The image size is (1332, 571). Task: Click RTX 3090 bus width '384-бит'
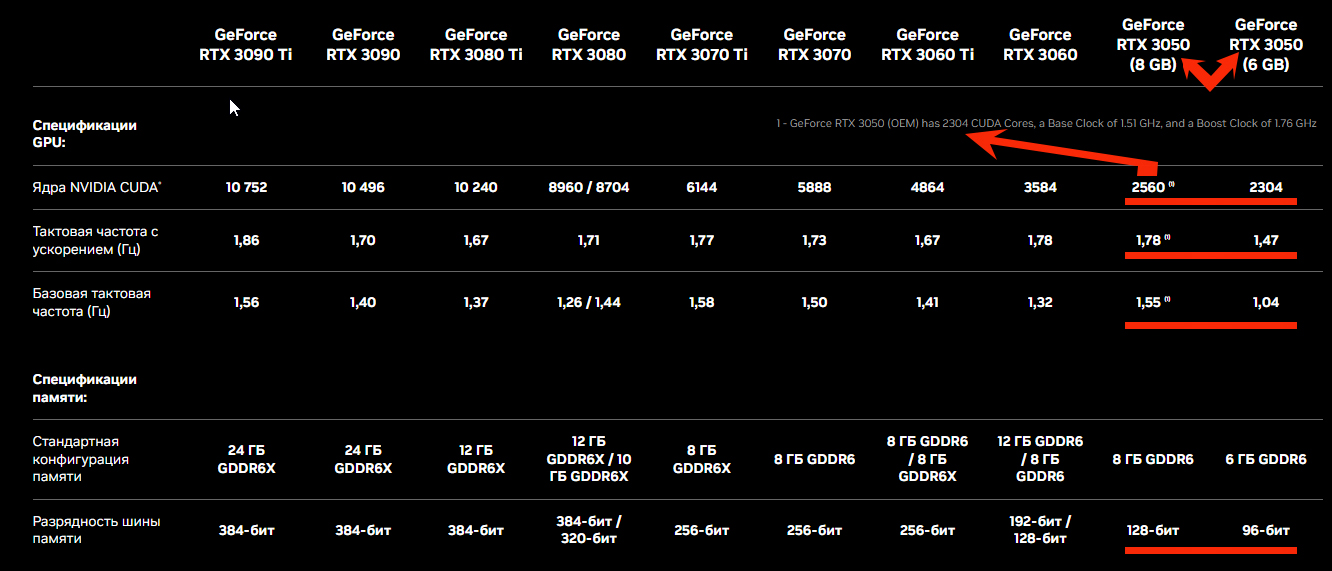coord(363,530)
